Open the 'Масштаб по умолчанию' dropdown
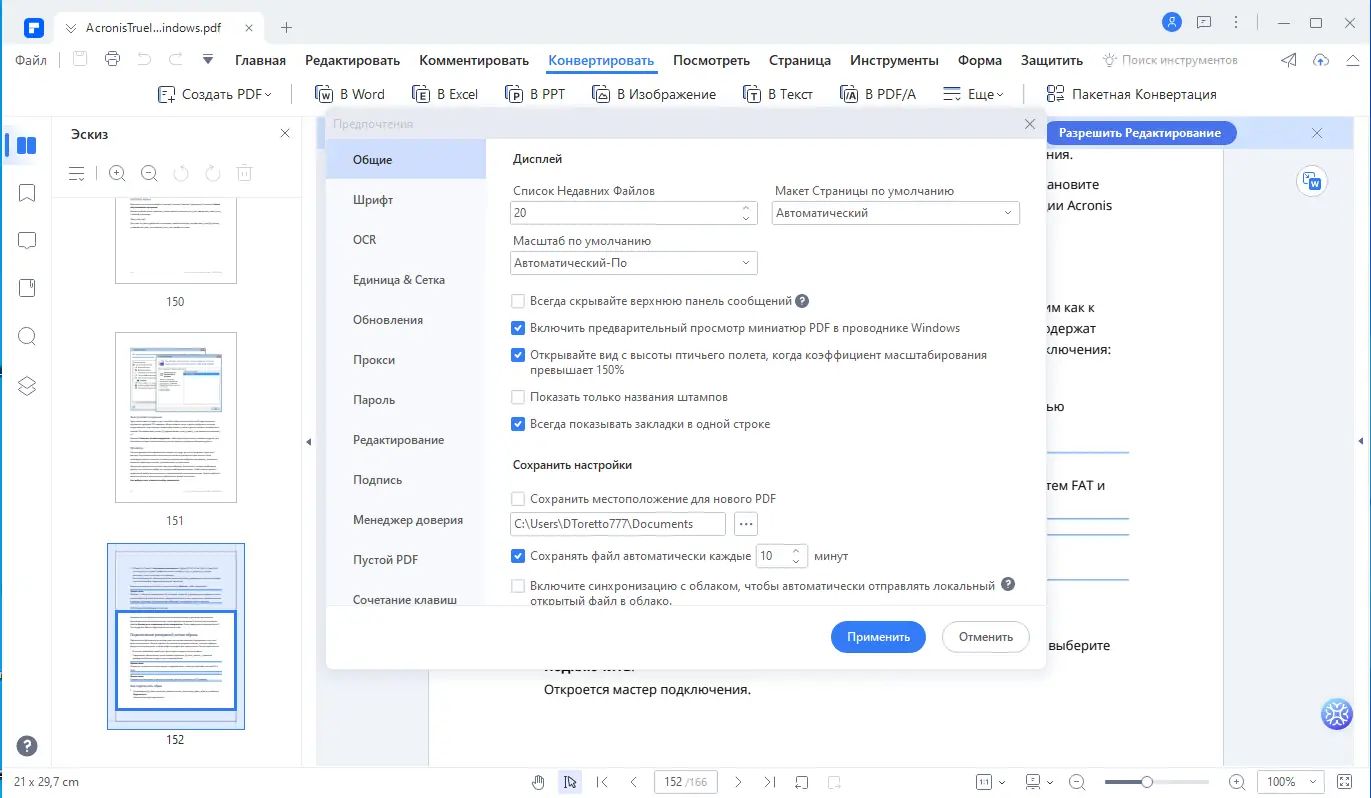Screen dimensions: 1371x798 [633, 263]
